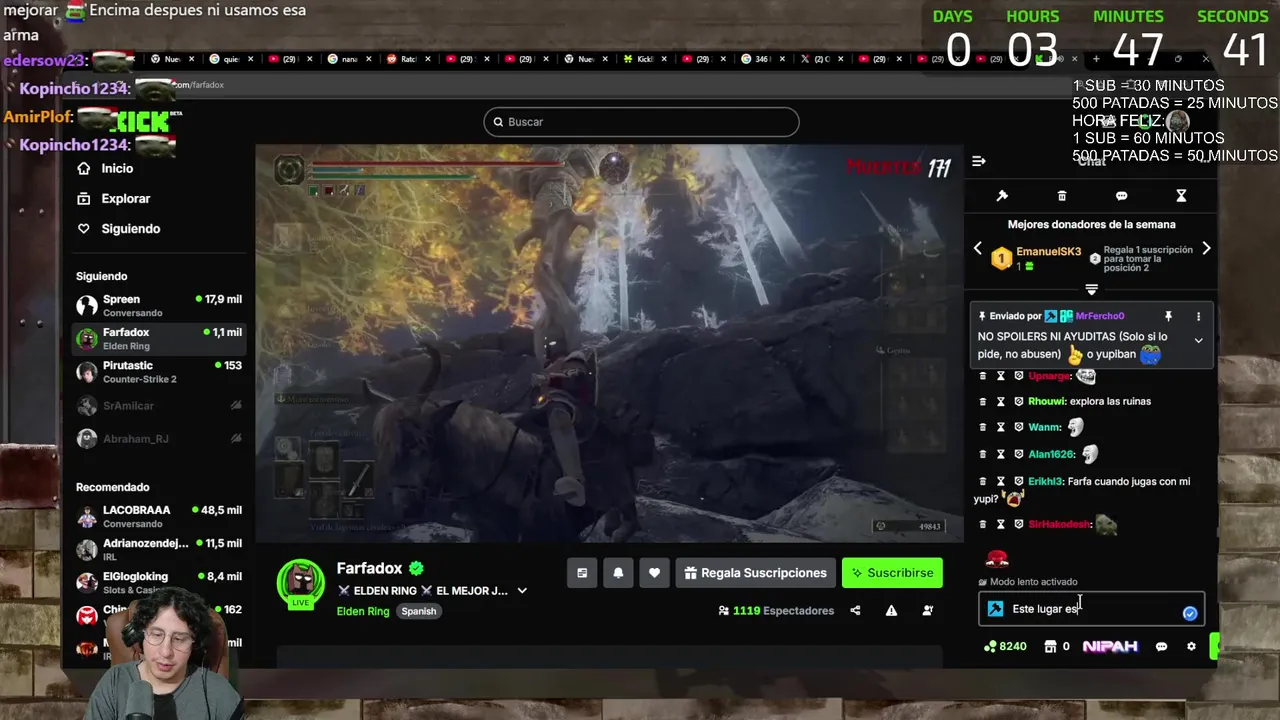Click Spanish language tag
The height and width of the screenshot is (720, 1280).
tap(419, 611)
